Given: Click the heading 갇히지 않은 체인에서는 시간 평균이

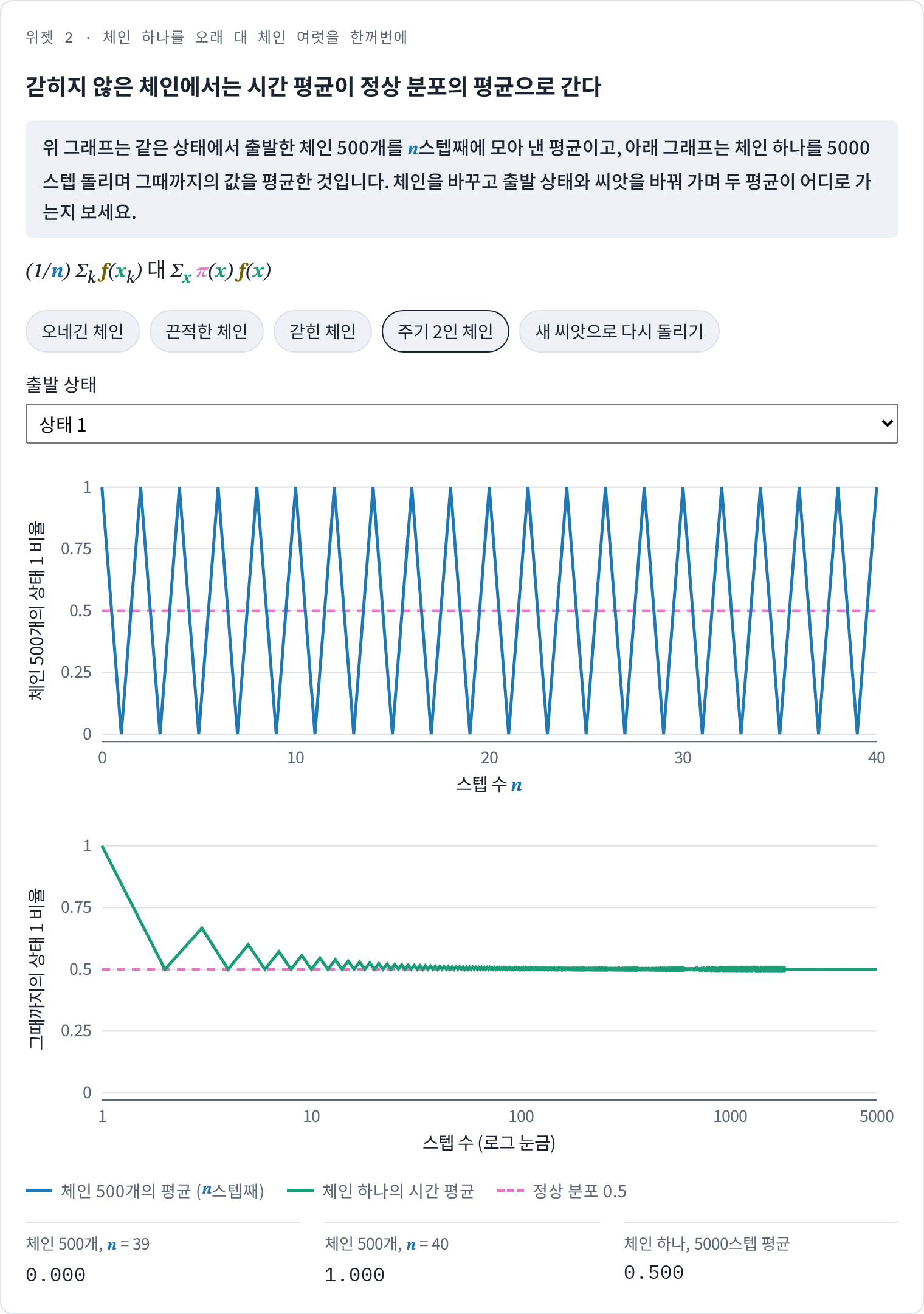Looking at the screenshot, I should pyautogui.click(x=314, y=86).
